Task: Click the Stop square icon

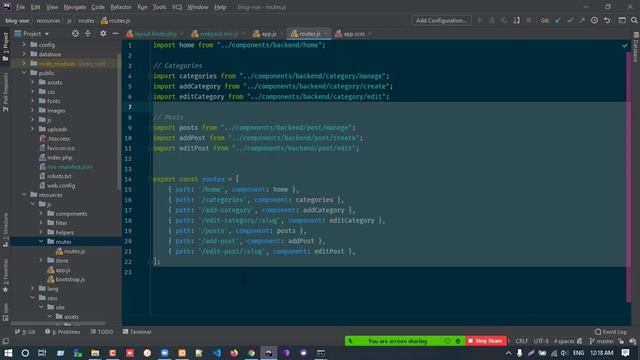Action: click(x=529, y=20)
